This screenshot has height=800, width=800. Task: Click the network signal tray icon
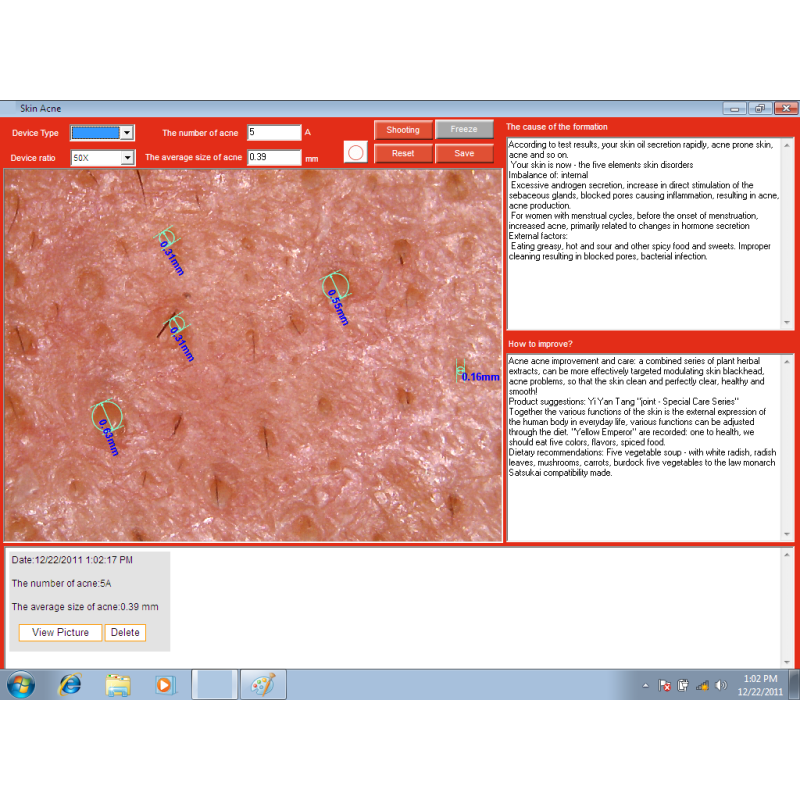tap(702, 686)
